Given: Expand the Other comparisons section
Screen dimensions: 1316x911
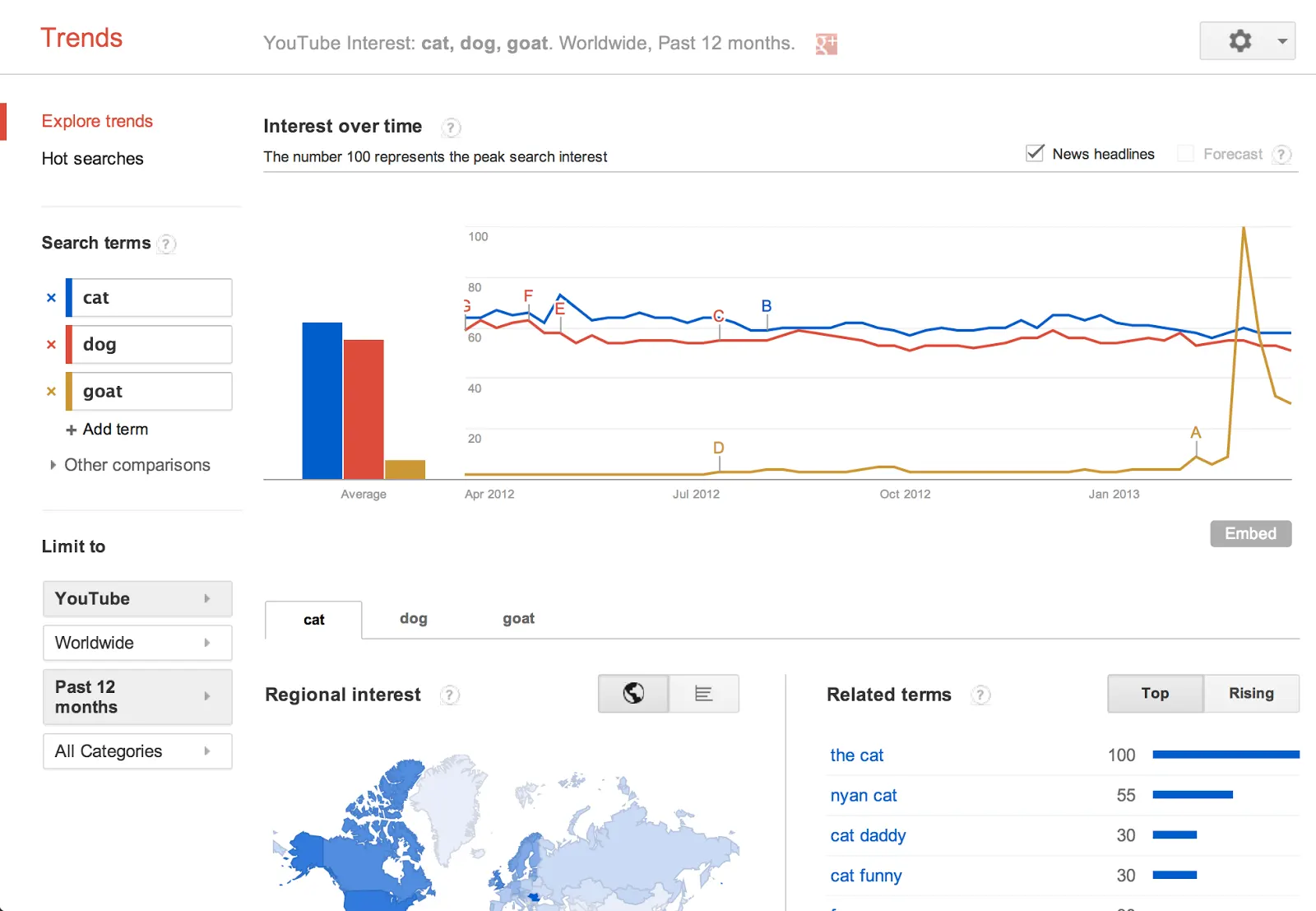Looking at the screenshot, I should (137, 465).
